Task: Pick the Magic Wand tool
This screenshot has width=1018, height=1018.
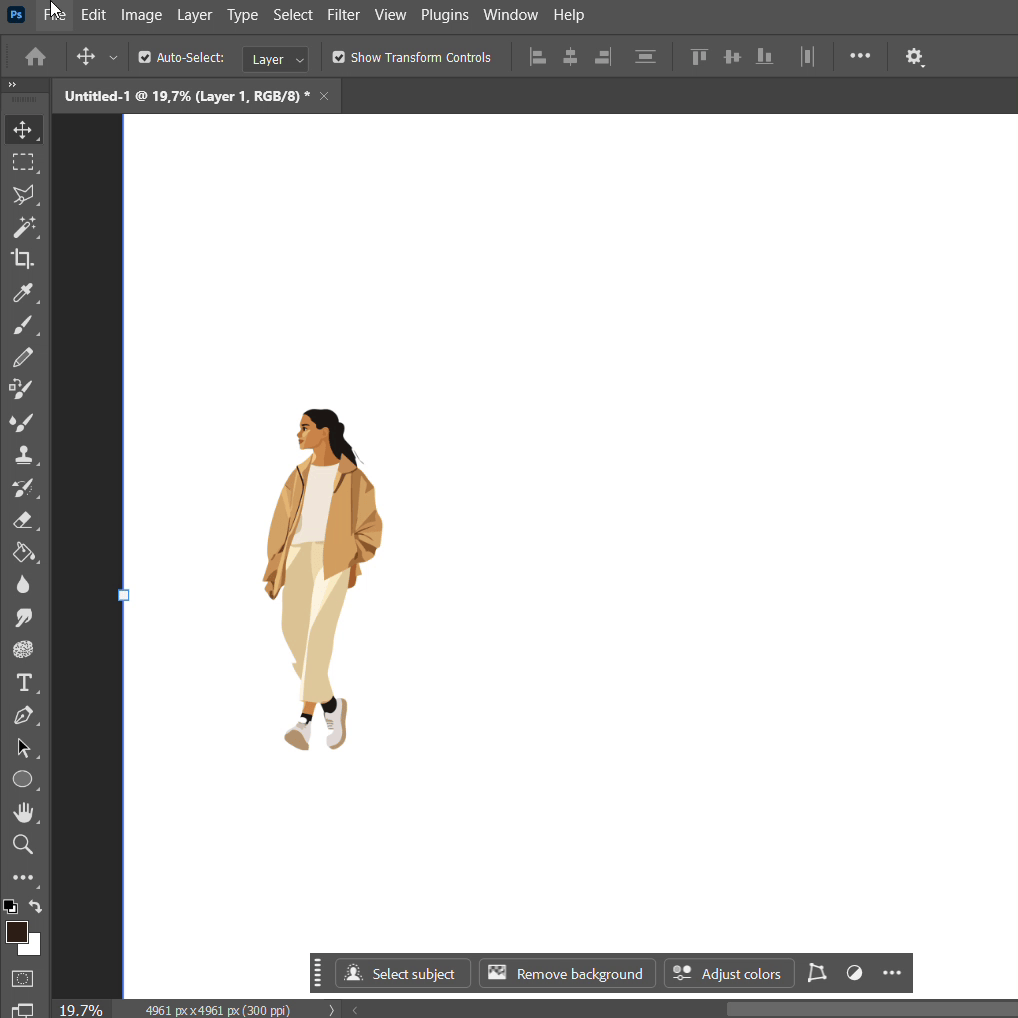Action: coord(22,227)
